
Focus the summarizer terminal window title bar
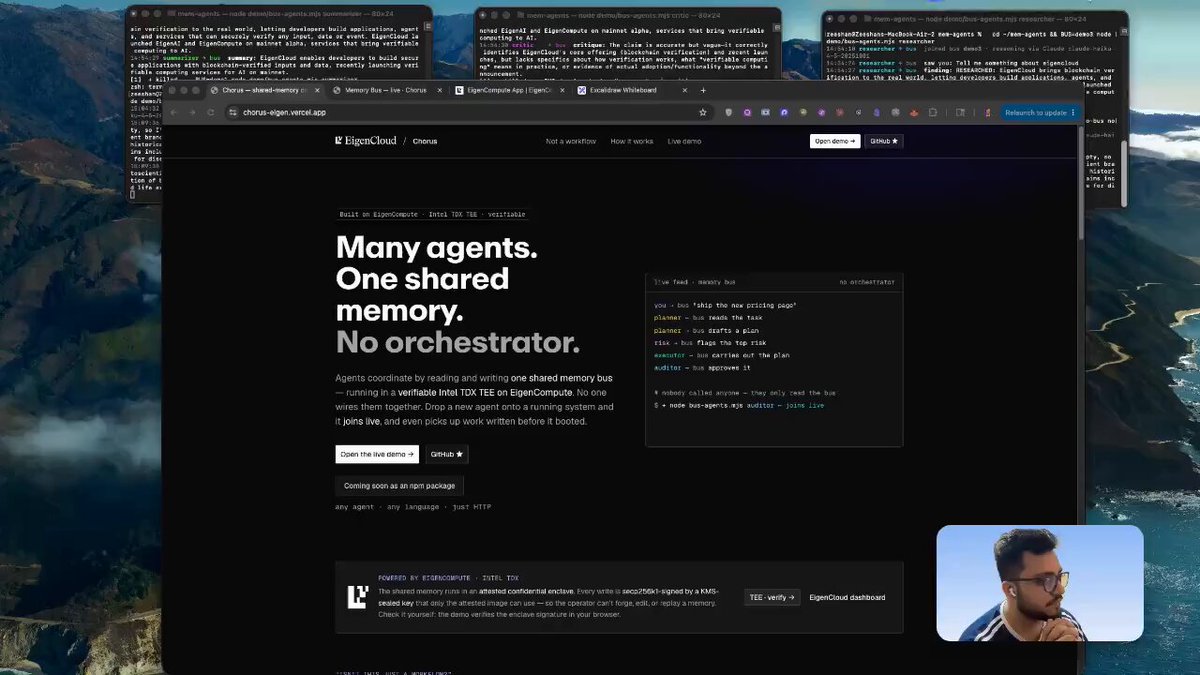click(279, 15)
